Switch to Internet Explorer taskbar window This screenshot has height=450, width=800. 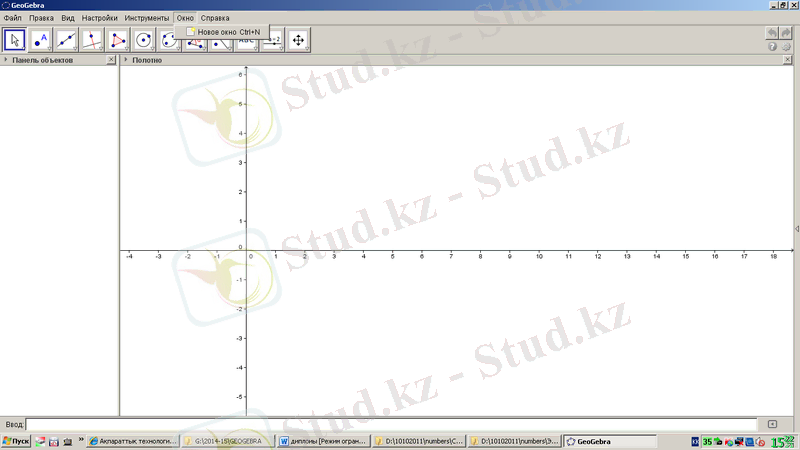[x=133, y=441]
